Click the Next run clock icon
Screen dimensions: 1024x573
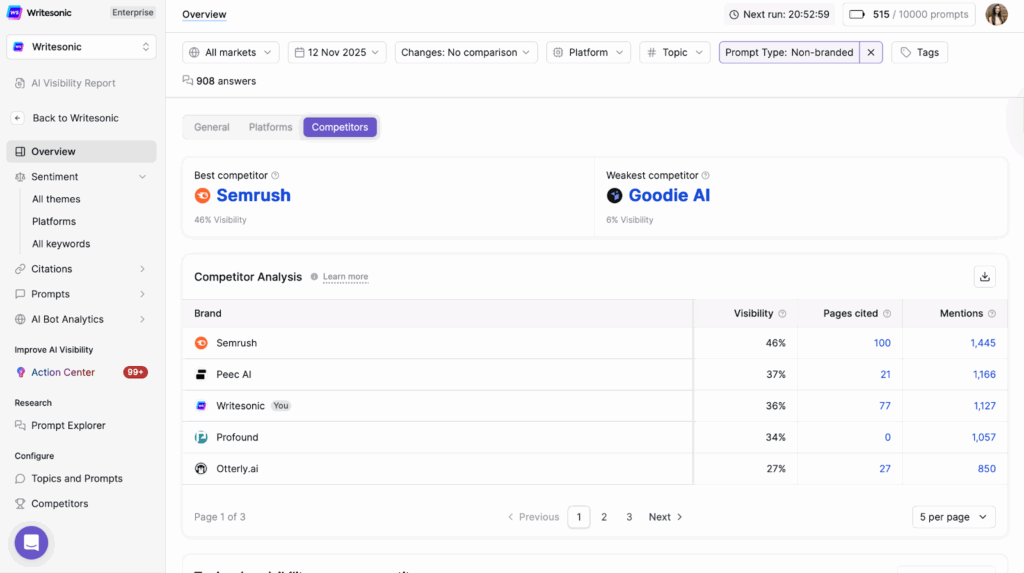(x=734, y=14)
